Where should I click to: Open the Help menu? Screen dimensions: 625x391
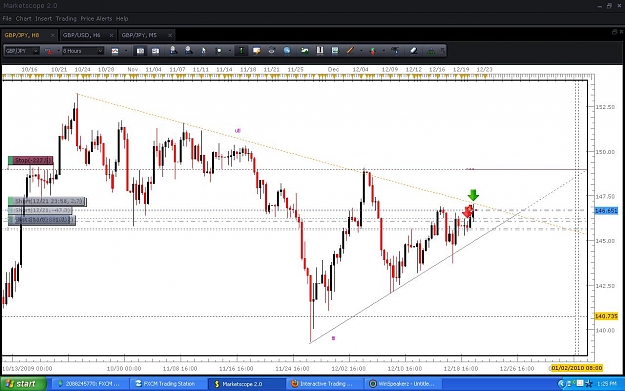click(122, 18)
